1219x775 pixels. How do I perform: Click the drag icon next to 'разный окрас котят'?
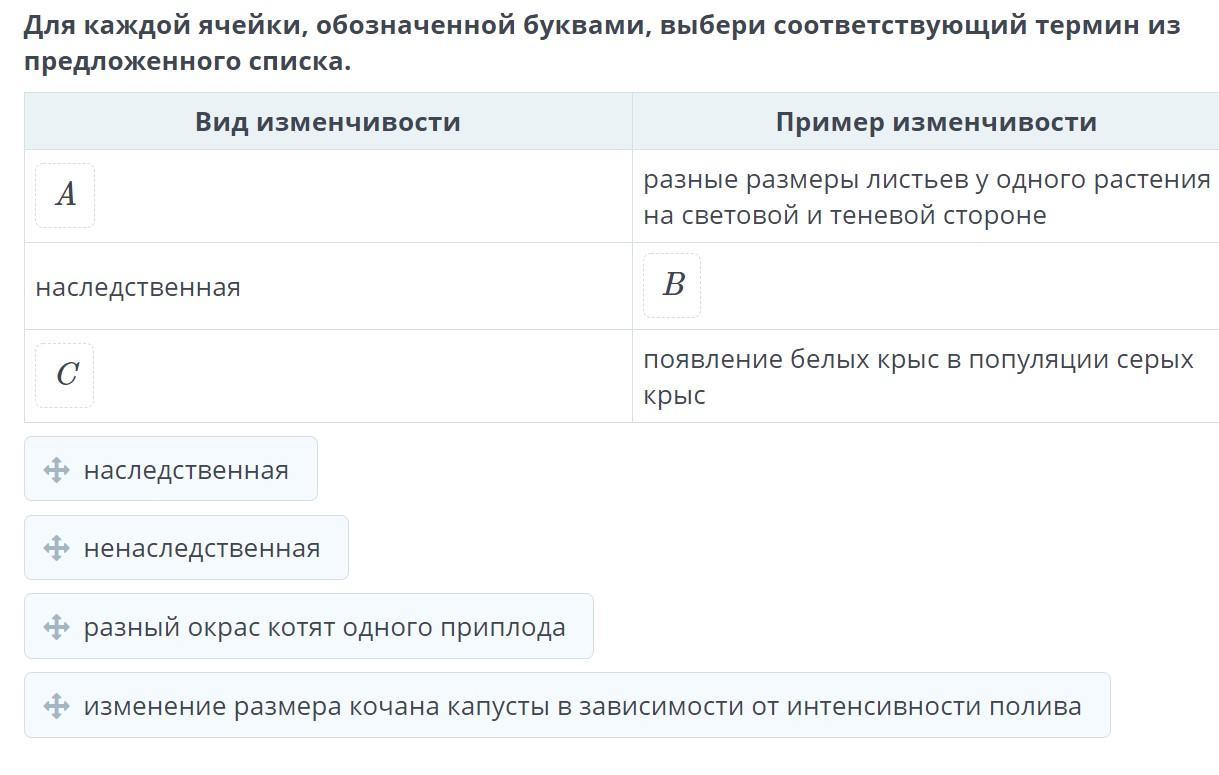[56, 627]
